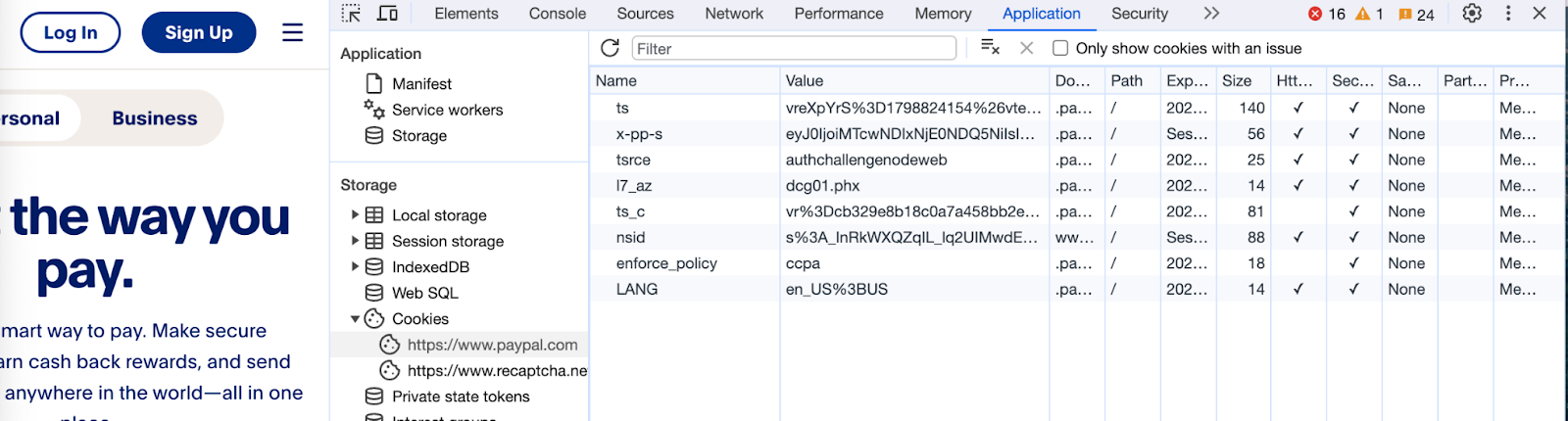
Task: Expand the Session storage tree node
Action: tap(355, 241)
